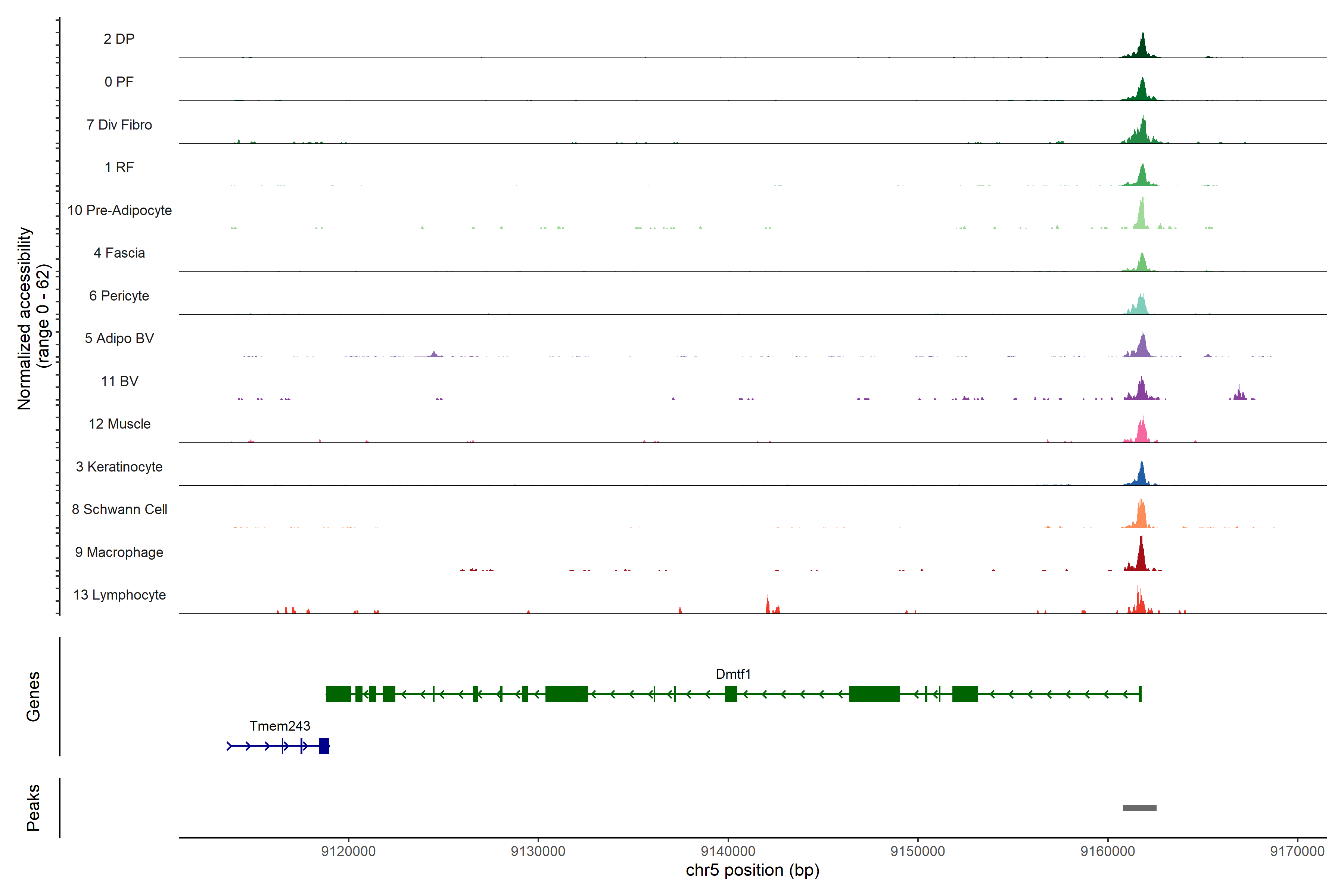Click the chr5 position (bp) axis title
Viewport: 1344px width, 896px height.
(752, 870)
